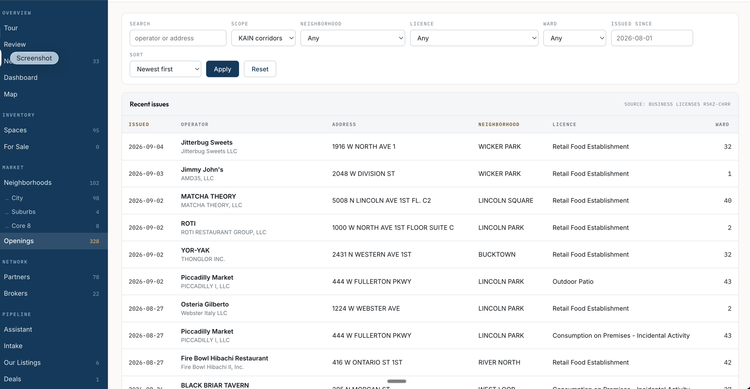Screen dimensions: 750x389
Task: Click operator name ROTI
Action: pyautogui.click(x=188, y=223)
